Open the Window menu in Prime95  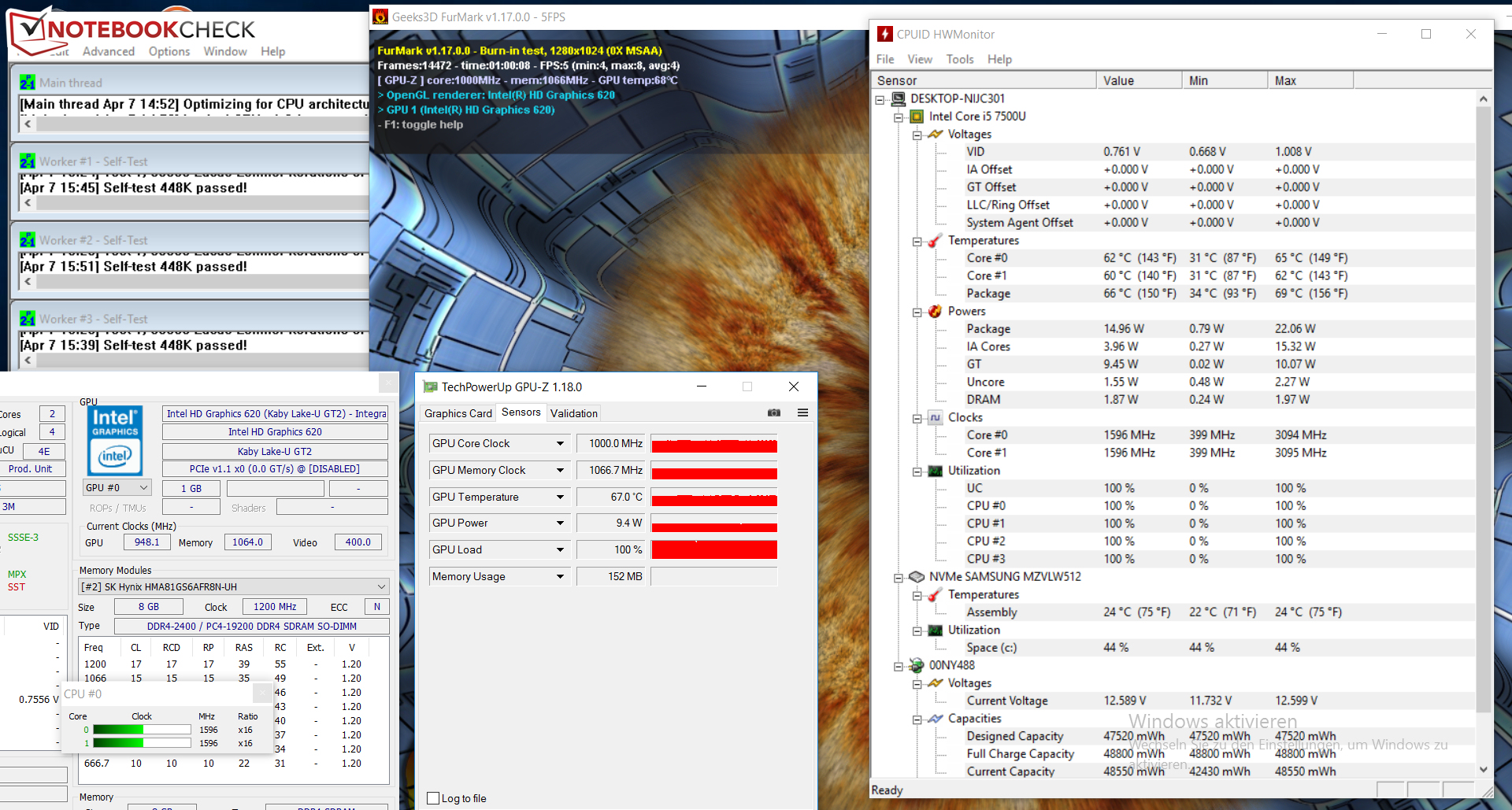225,51
